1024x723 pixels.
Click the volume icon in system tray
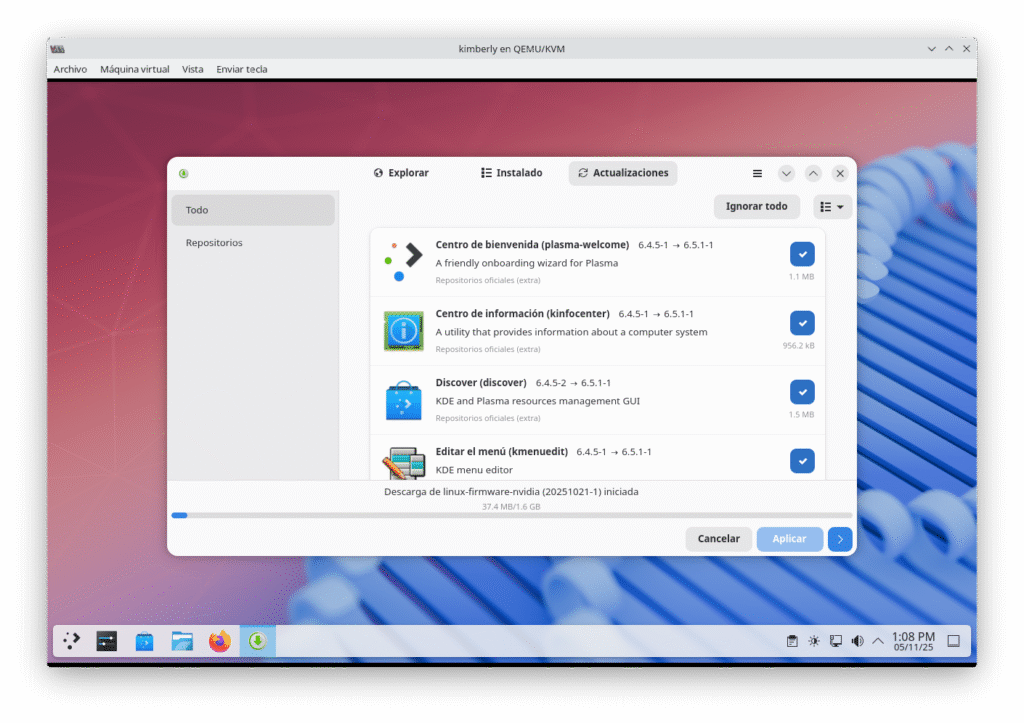[857, 641]
